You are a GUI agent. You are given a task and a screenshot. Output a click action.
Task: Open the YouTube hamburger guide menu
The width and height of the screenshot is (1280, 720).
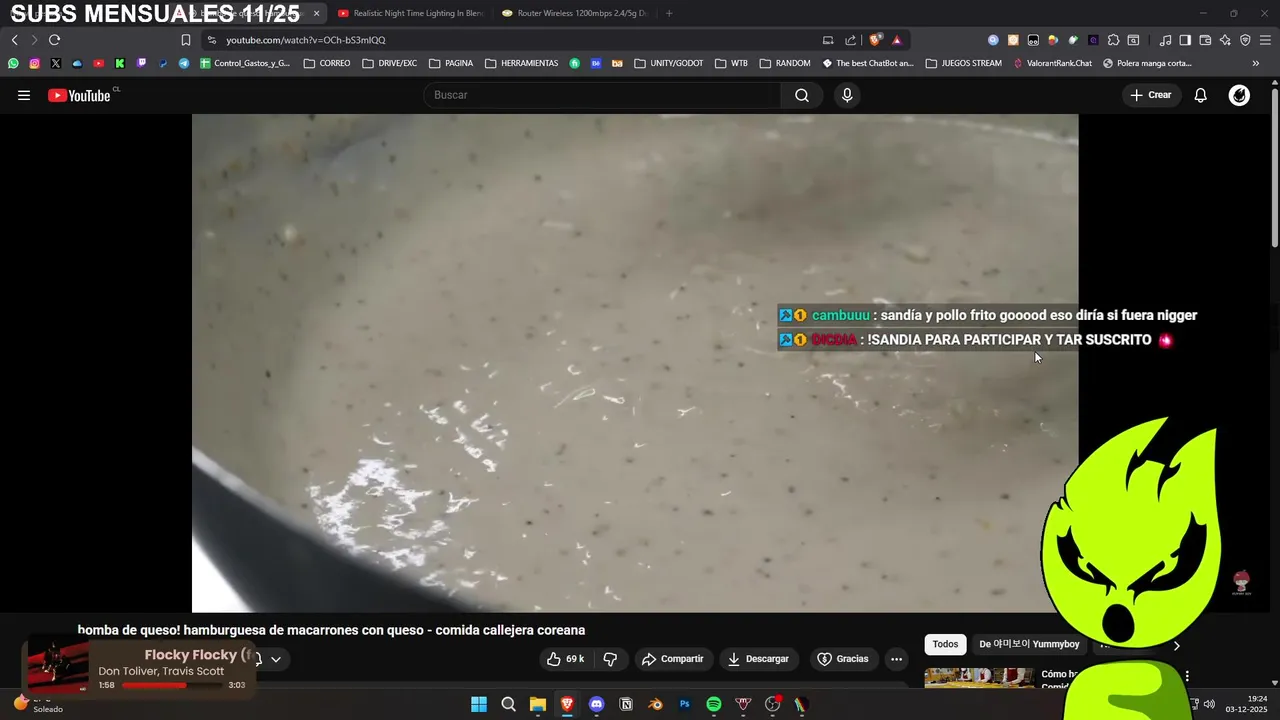24,95
